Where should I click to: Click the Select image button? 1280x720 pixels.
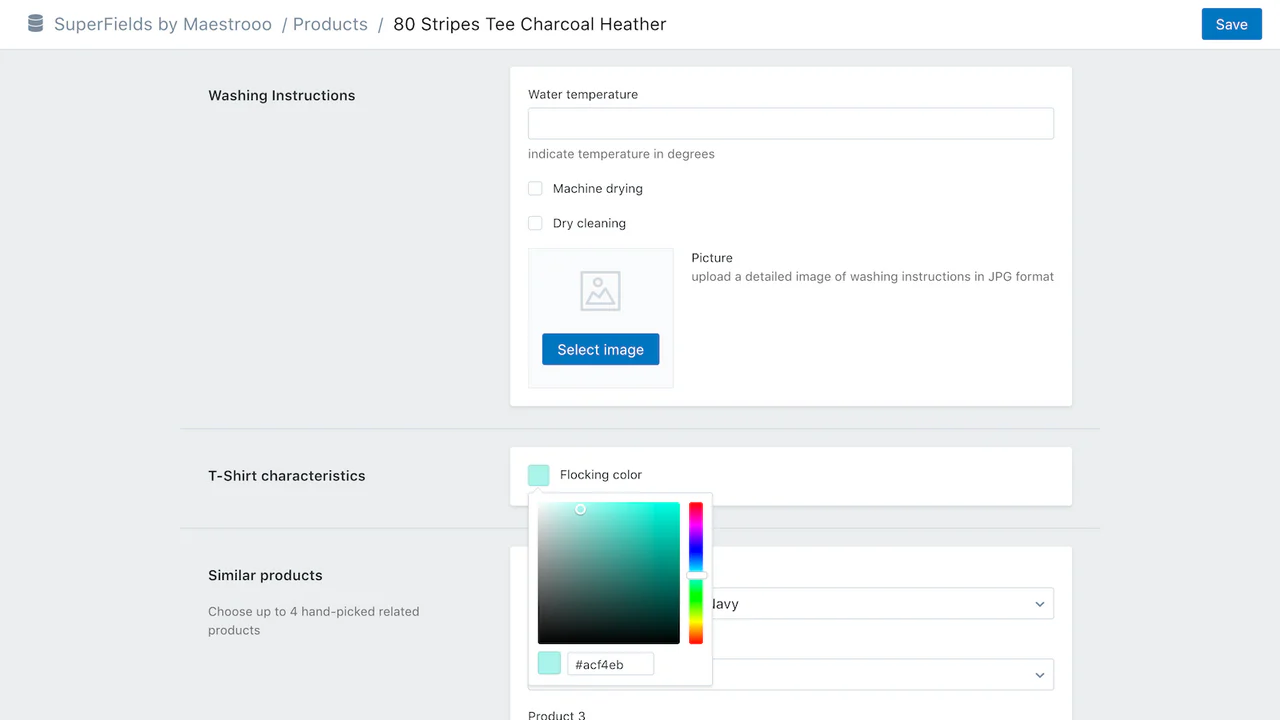pos(600,349)
